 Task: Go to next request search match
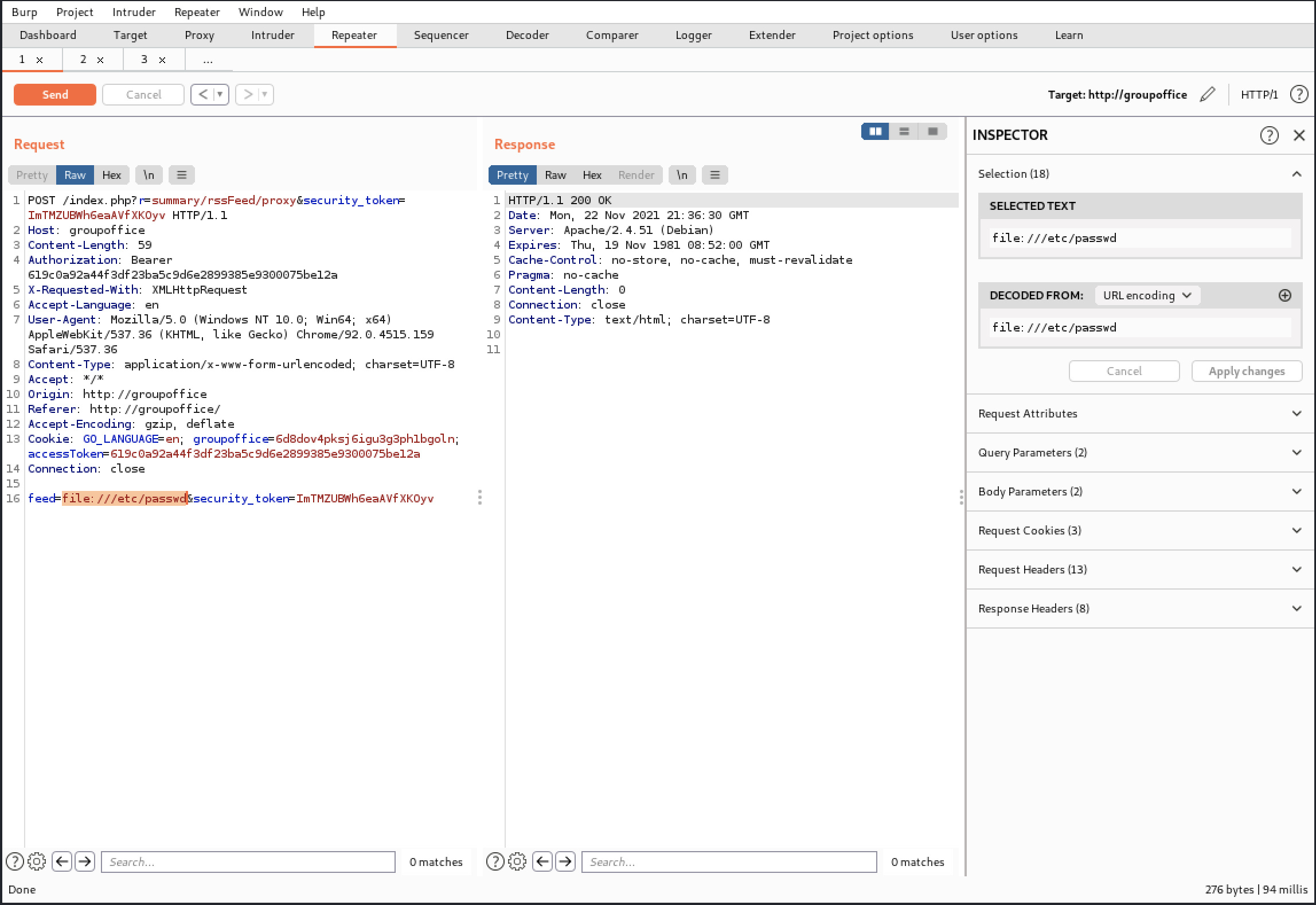85,861
